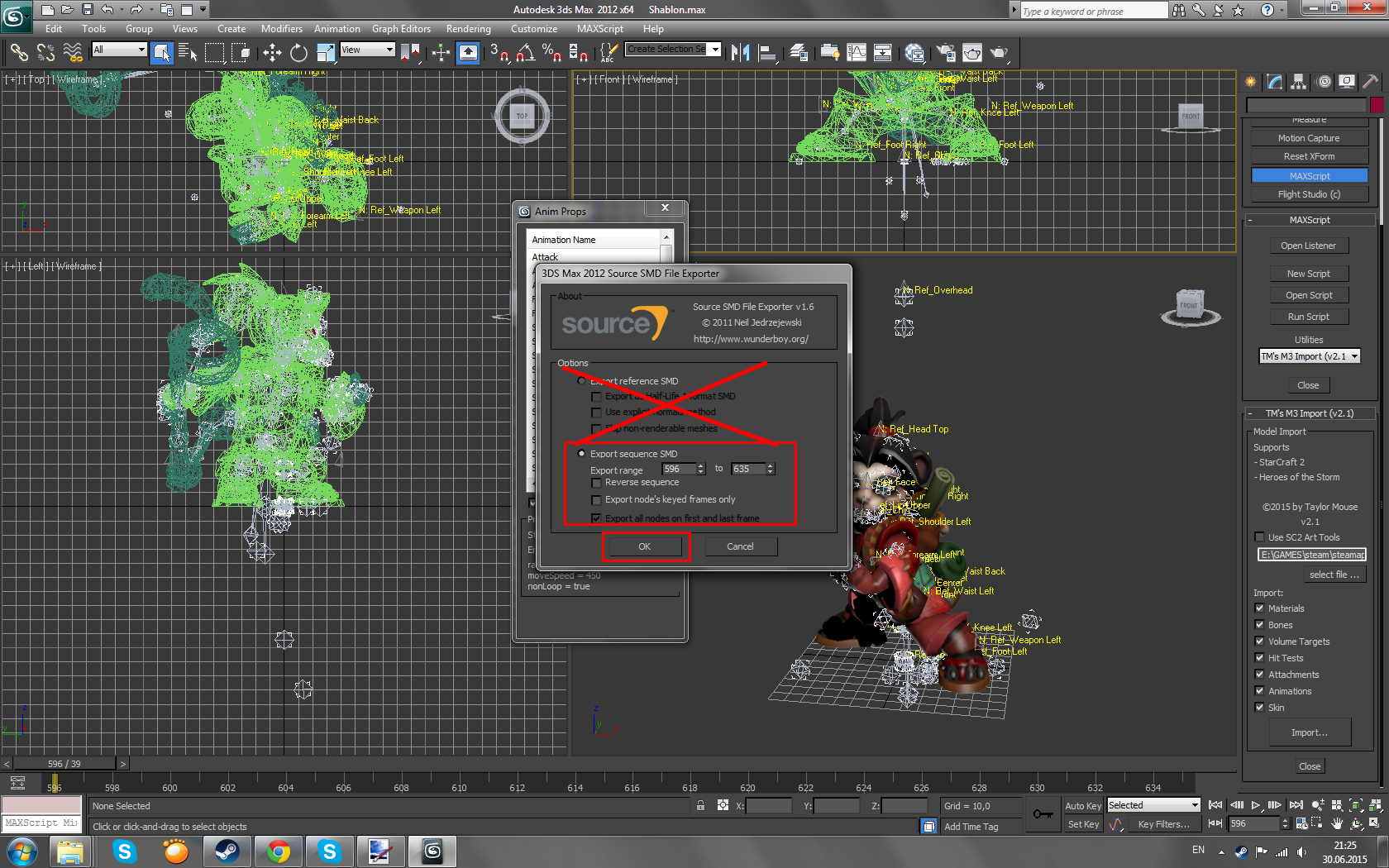Collapse the TM's M3 Import (v2.1) rollout
This screenshot has height=868, width=1389.
tap(1310, 413)
